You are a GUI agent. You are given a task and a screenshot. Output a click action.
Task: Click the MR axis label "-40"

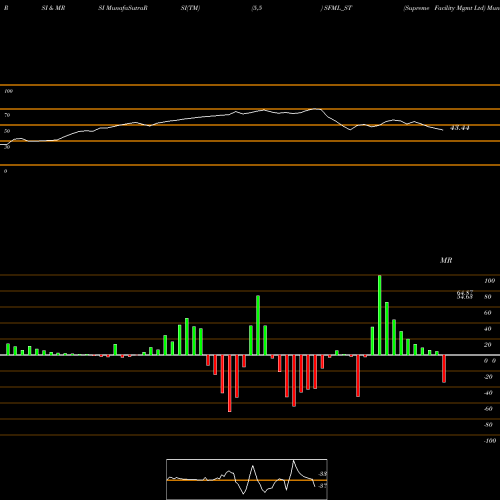[x=488, y=393]
